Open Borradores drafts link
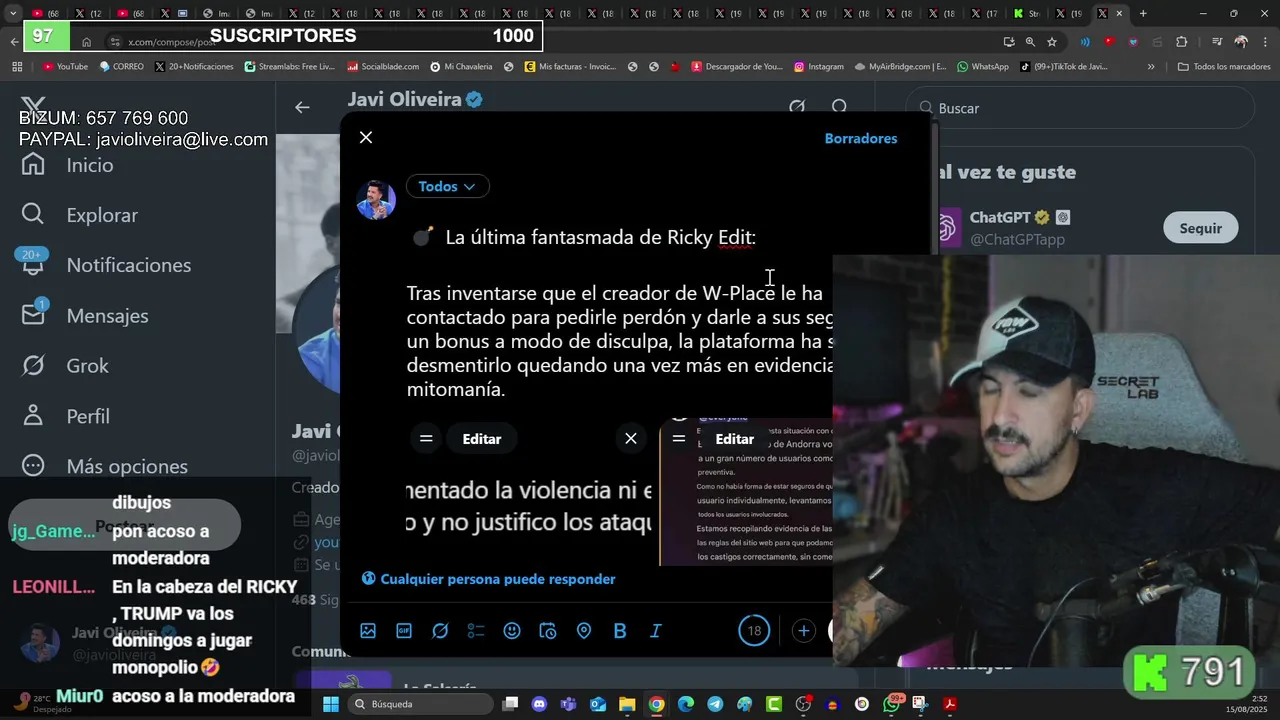 [x=861, y=138]
